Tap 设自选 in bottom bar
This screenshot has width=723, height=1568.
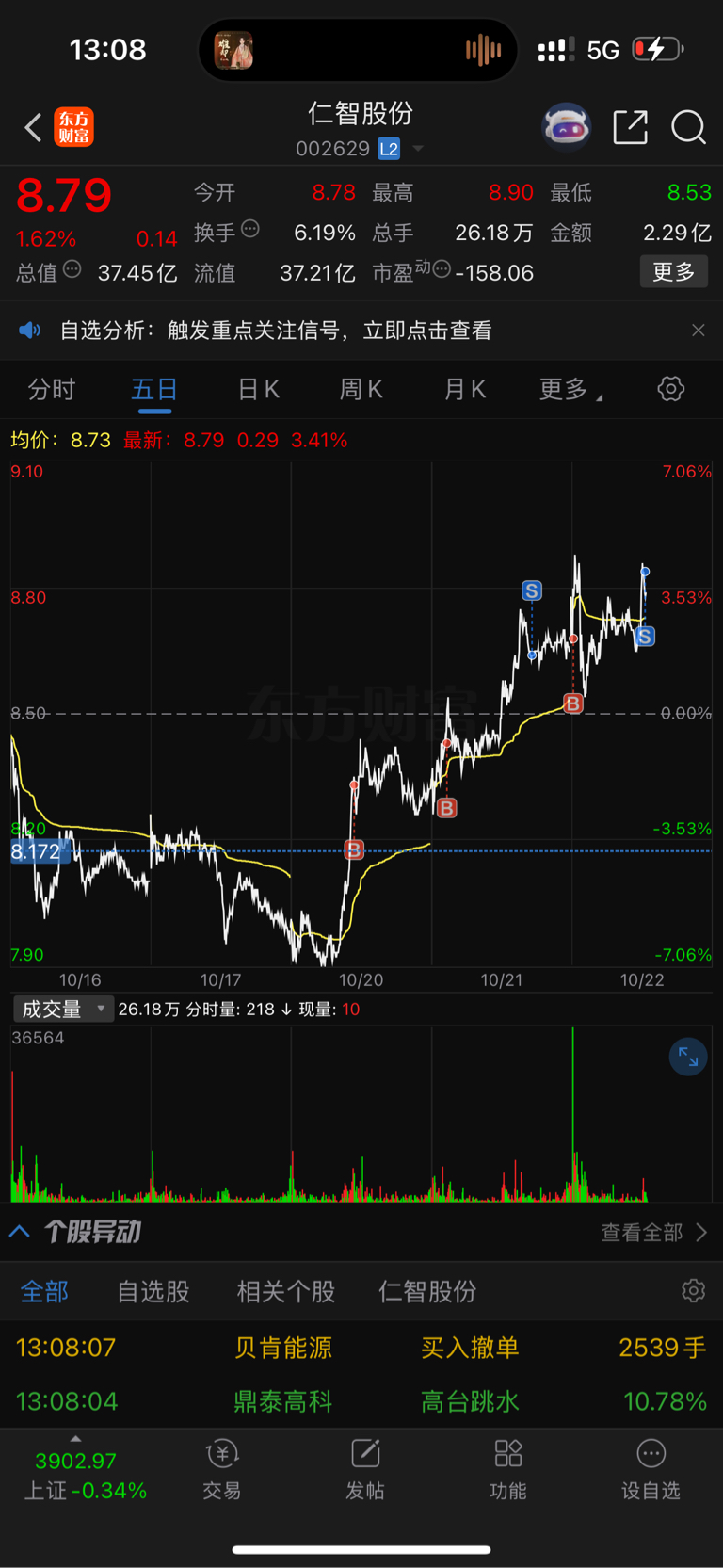pos(651,1470)
